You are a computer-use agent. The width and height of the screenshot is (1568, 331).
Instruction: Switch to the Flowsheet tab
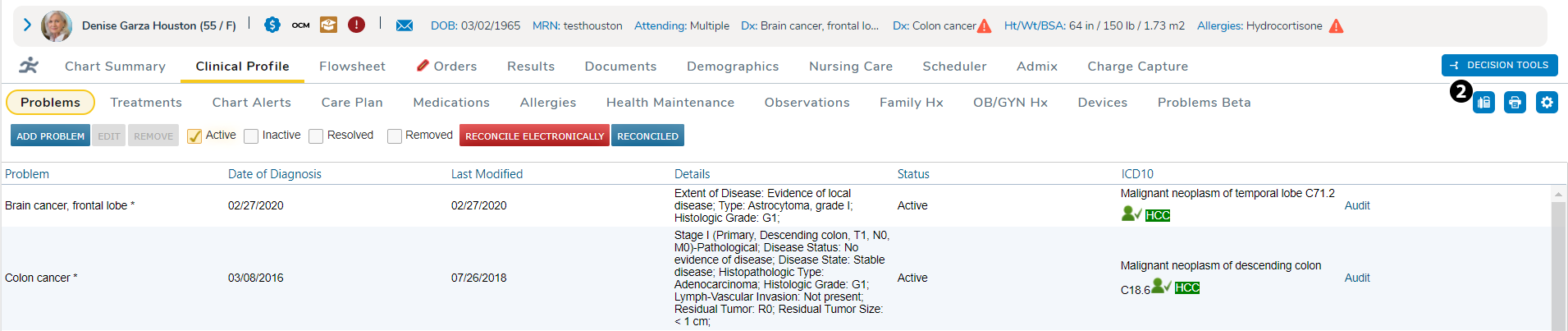[352, 67]
